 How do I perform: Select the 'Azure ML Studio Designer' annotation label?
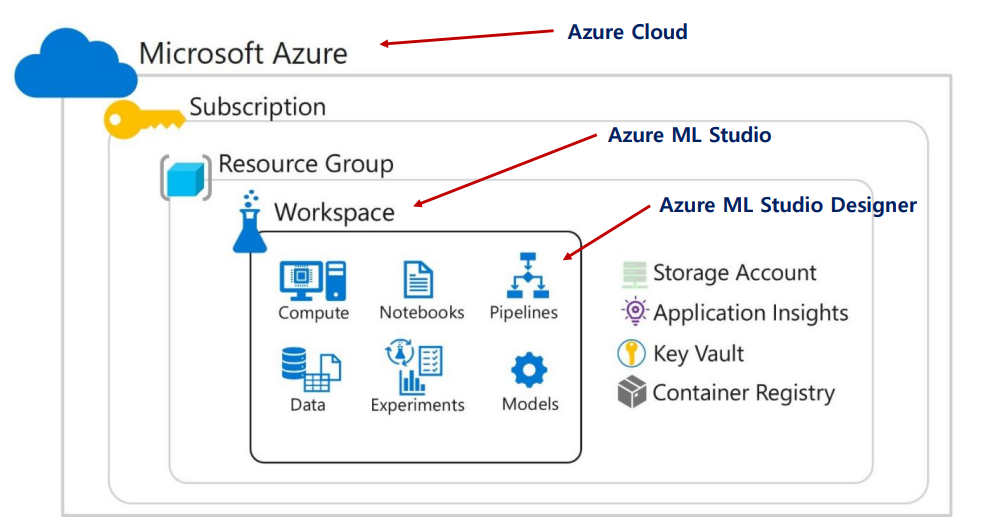pyautogui.click(x=788, y=205)
